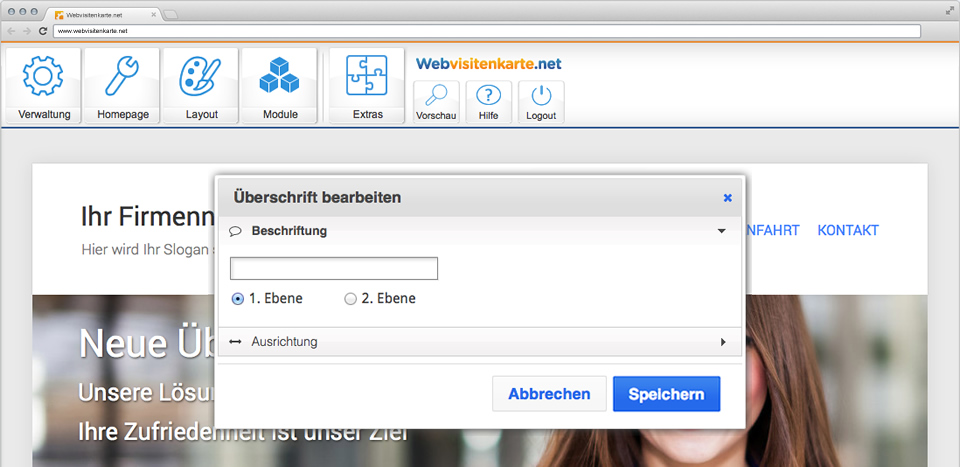Click the Vorschau magnifier button
The width and height of the screenshot is (960, 467).
click(436, 102)
